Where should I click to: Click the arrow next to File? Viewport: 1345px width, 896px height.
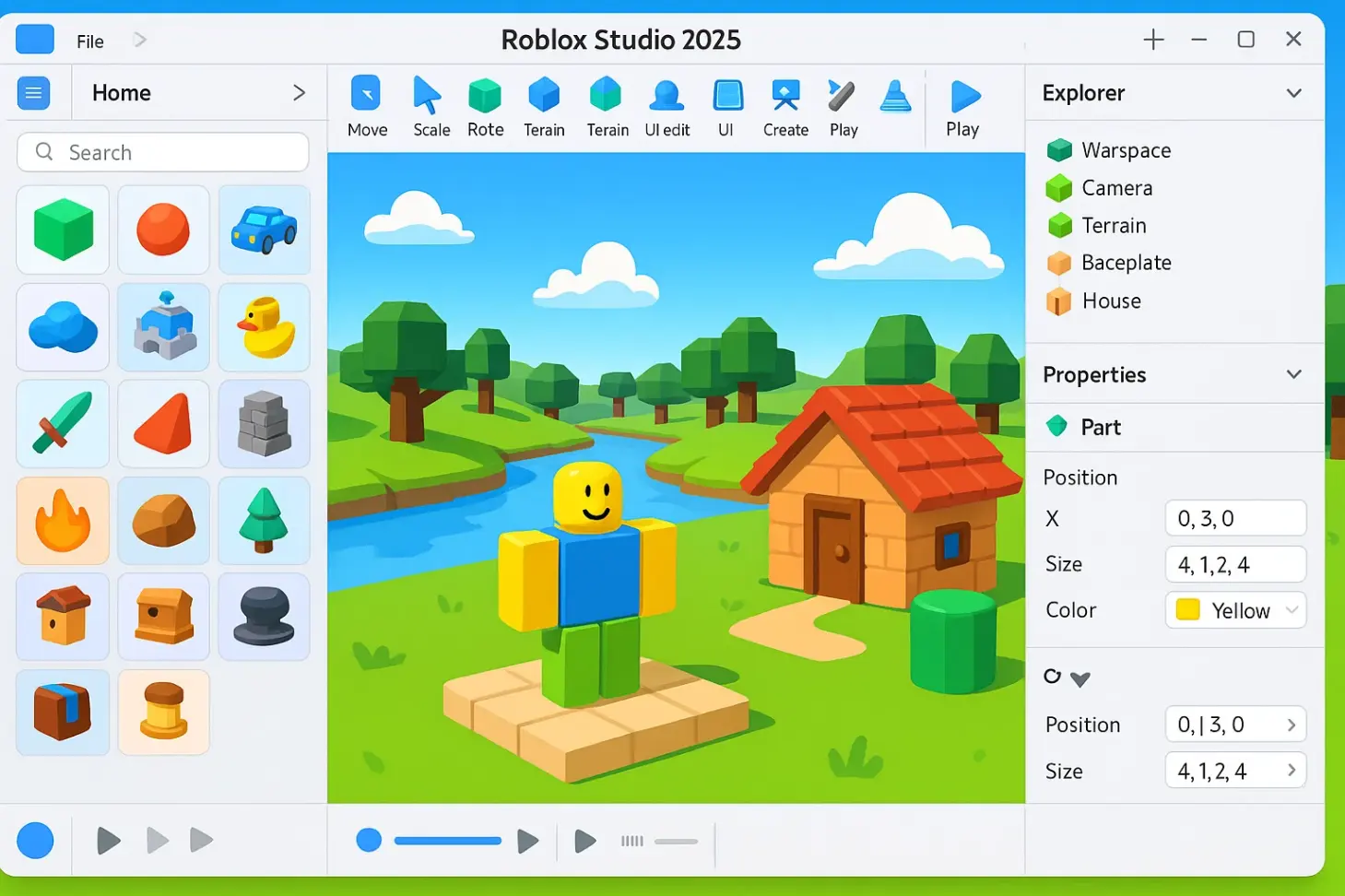(x=140, y=40)
